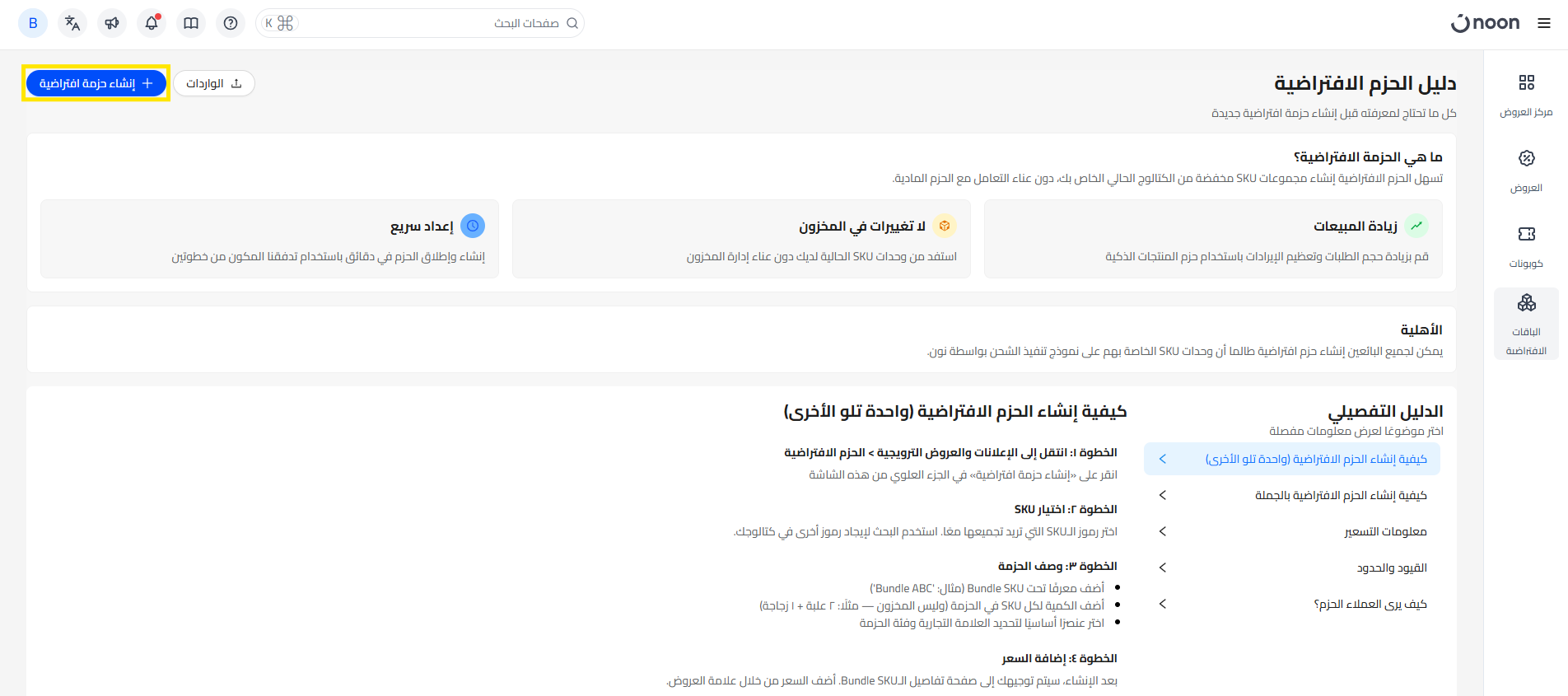Select الباقات الافتراضية in the sidebar
The width and height of the screenshot is (1568, 696).
[1526, 324]
